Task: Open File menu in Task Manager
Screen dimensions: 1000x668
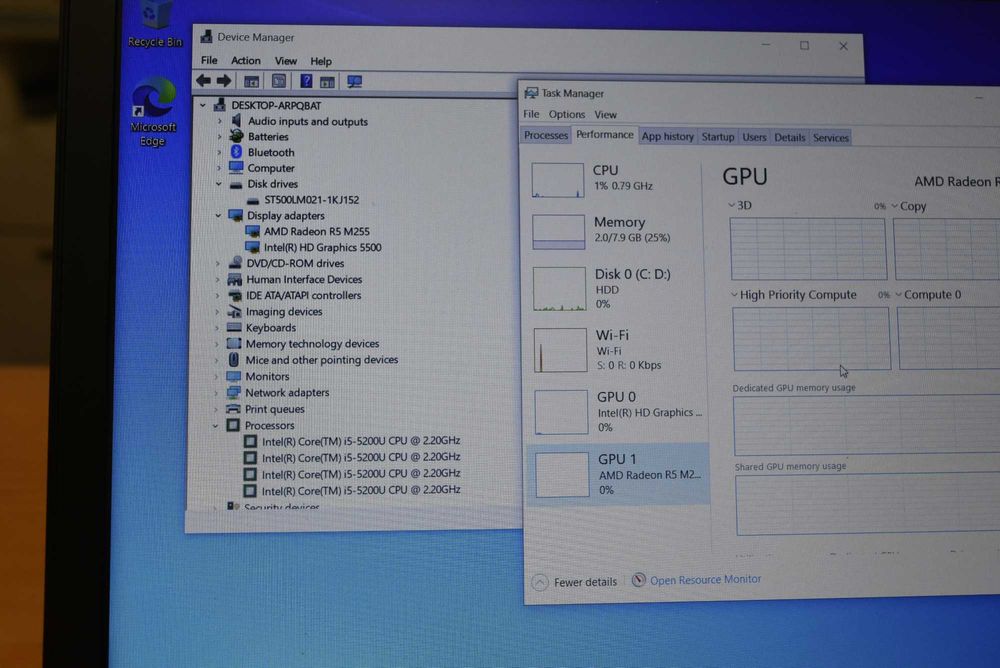Action: pyautogui.click(x=531, y=114)
